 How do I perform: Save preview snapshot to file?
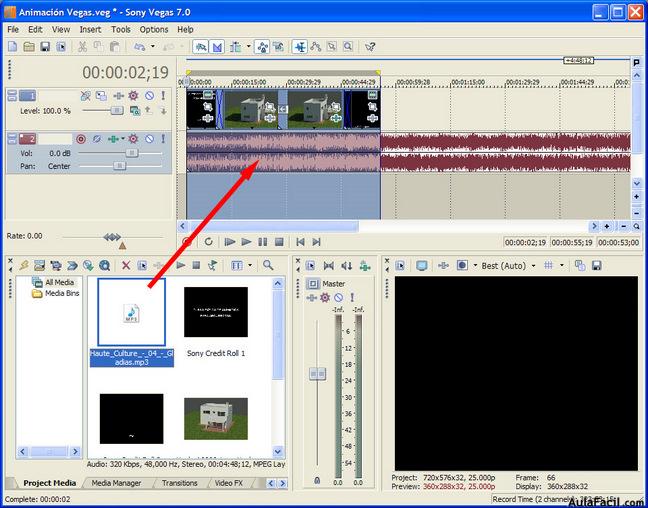click(x=596, y=265)
